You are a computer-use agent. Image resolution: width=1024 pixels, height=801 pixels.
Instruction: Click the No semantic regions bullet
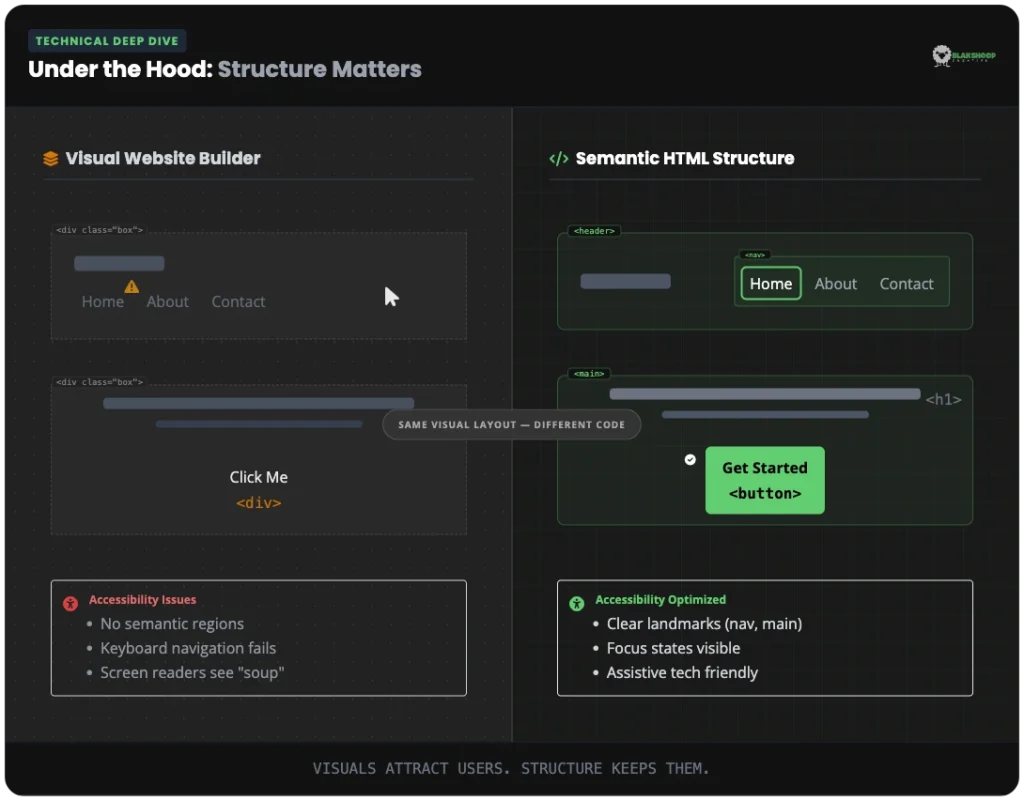[172, 624]
